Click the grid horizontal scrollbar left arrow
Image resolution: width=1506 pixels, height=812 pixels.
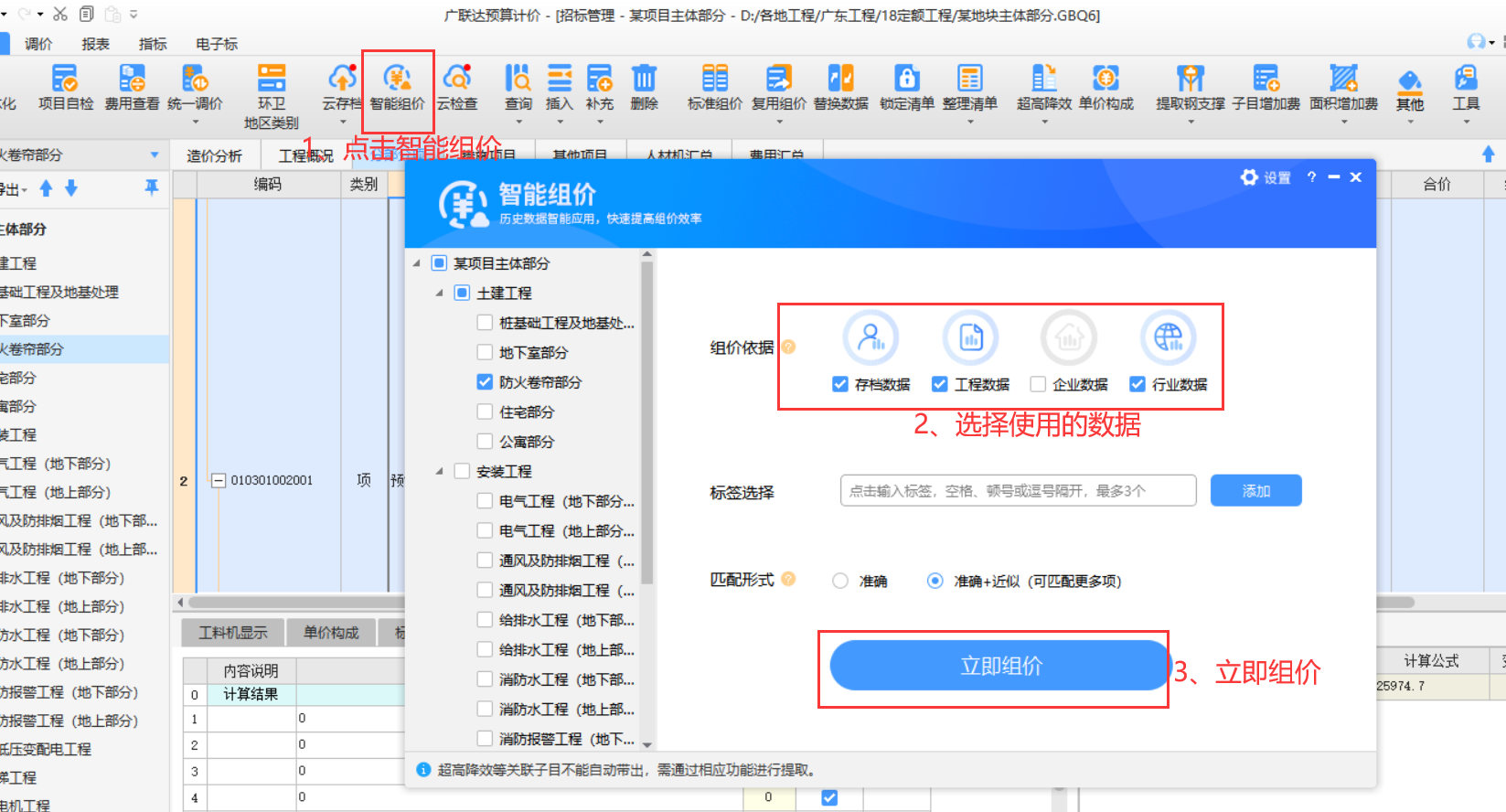(x=180, y=603)
